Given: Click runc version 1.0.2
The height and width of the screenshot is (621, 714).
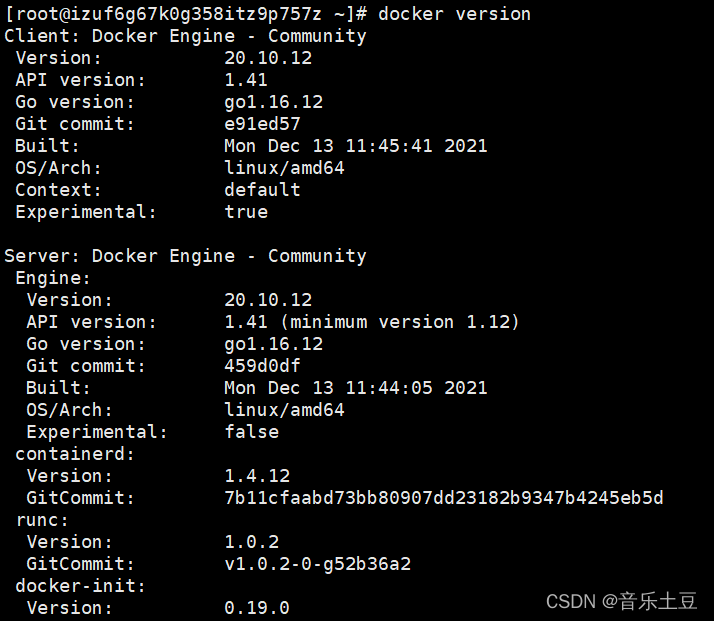Looking at the screenshot, I should pyautogui.click(x=251, y=542).
